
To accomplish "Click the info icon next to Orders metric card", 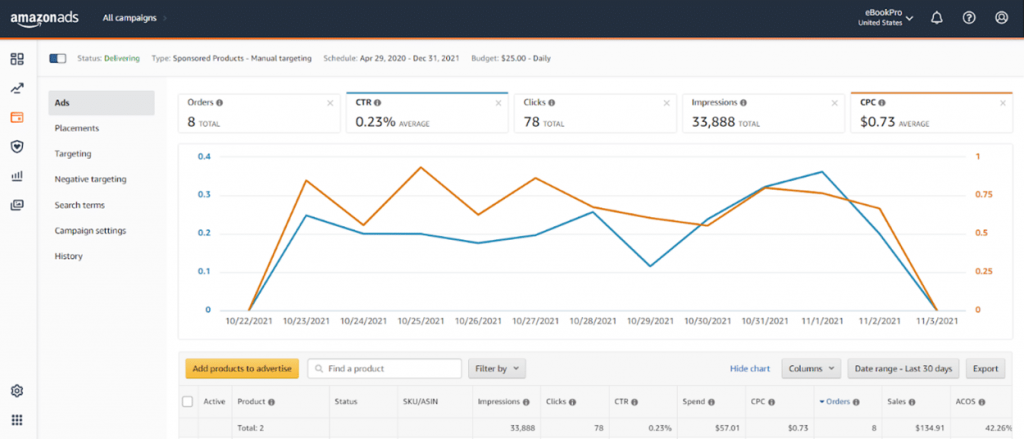I will (x=219, y=103).
